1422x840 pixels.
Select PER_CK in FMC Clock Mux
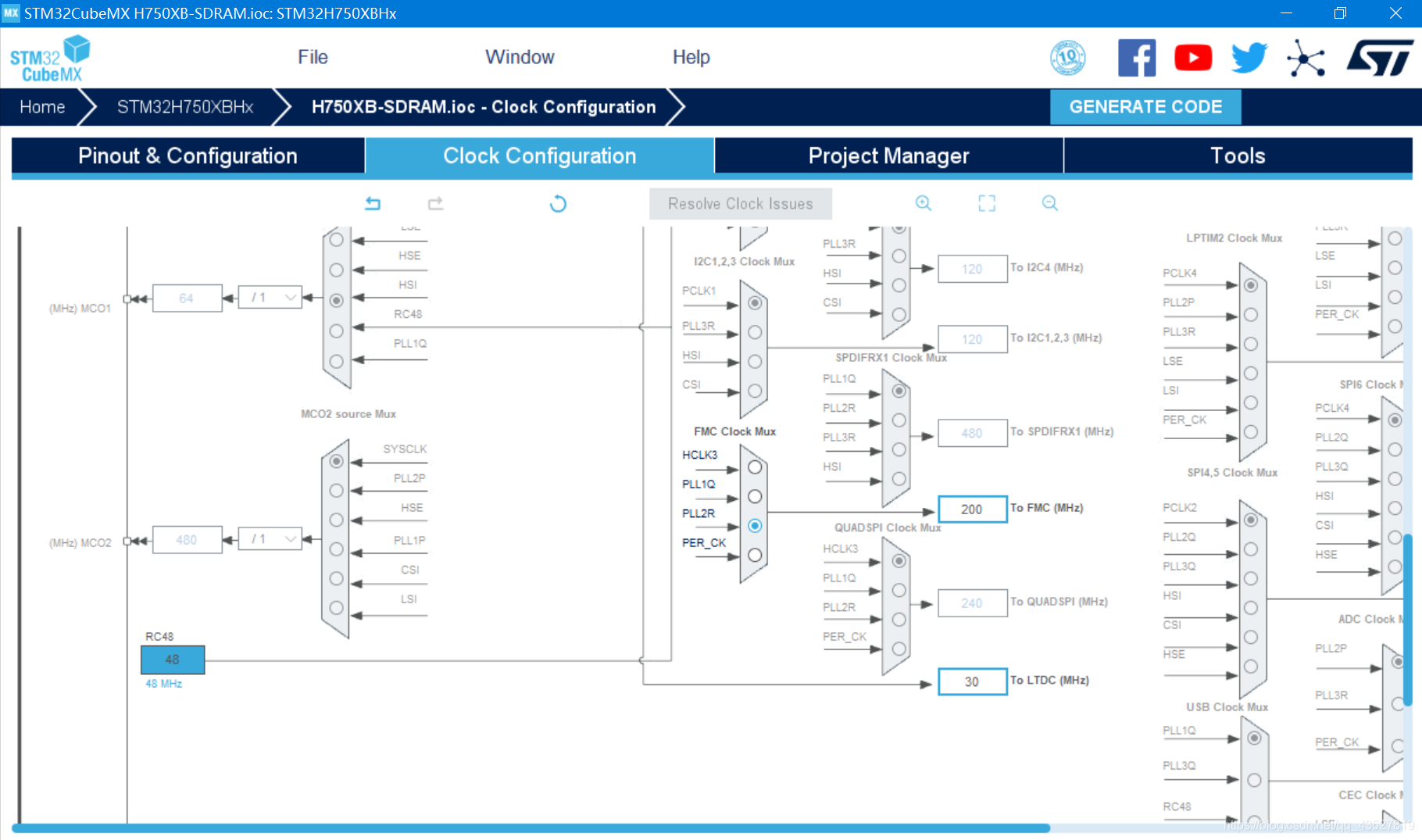click(755, 555)
